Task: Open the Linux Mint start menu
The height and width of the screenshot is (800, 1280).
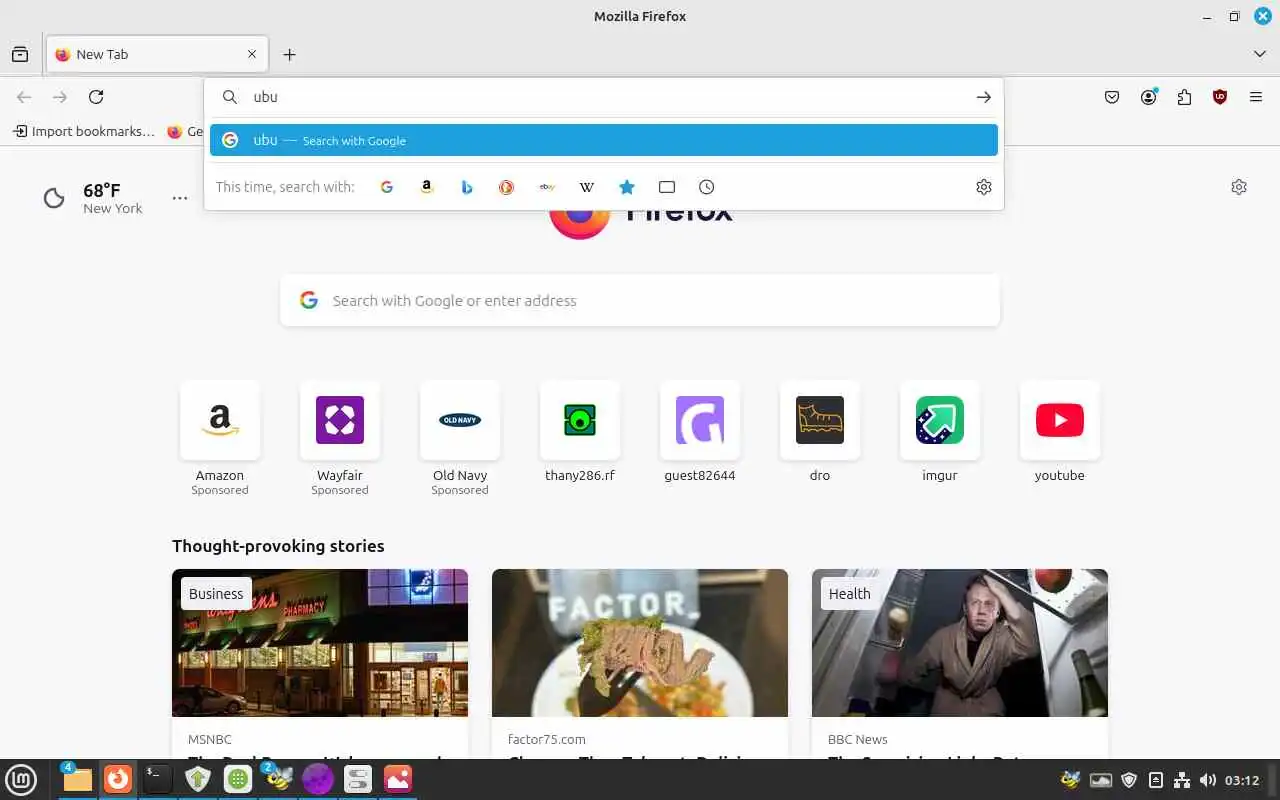Action: click(x=21, y=779)
